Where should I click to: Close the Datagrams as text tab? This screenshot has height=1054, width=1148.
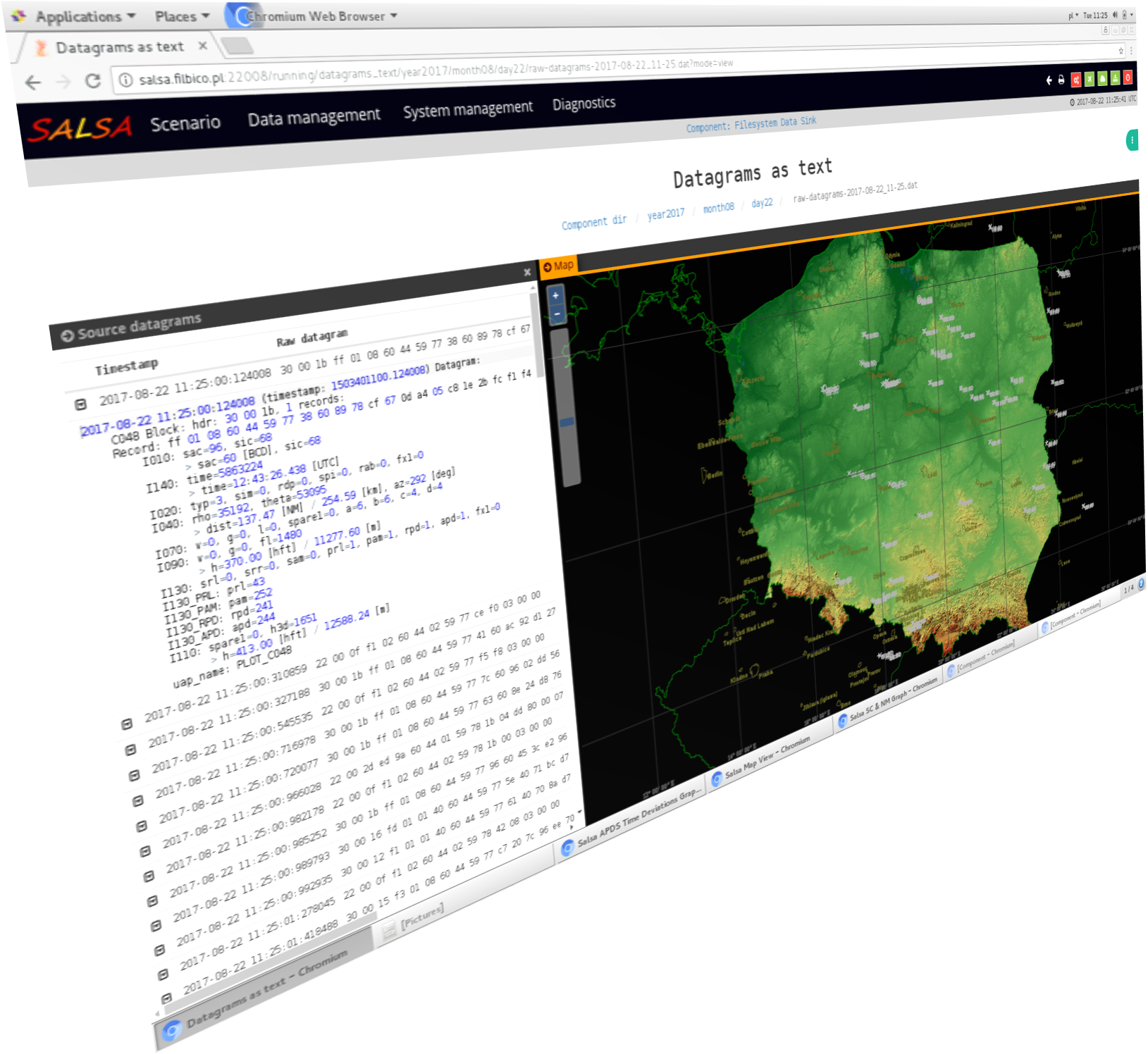202,46
